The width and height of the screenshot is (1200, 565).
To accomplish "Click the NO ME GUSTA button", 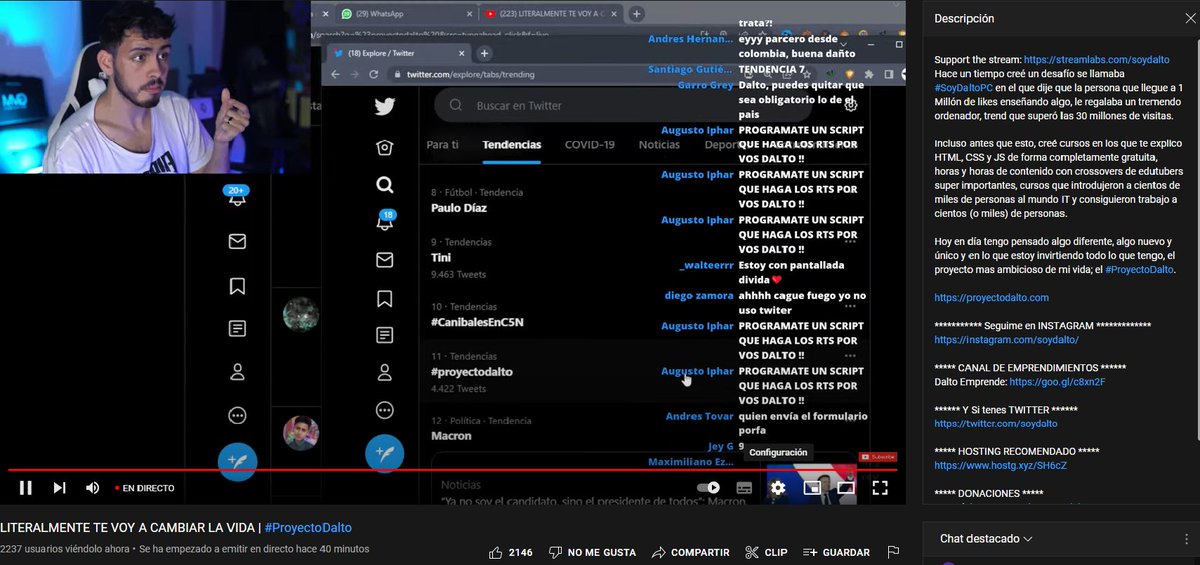I will (x=590, y=552).
